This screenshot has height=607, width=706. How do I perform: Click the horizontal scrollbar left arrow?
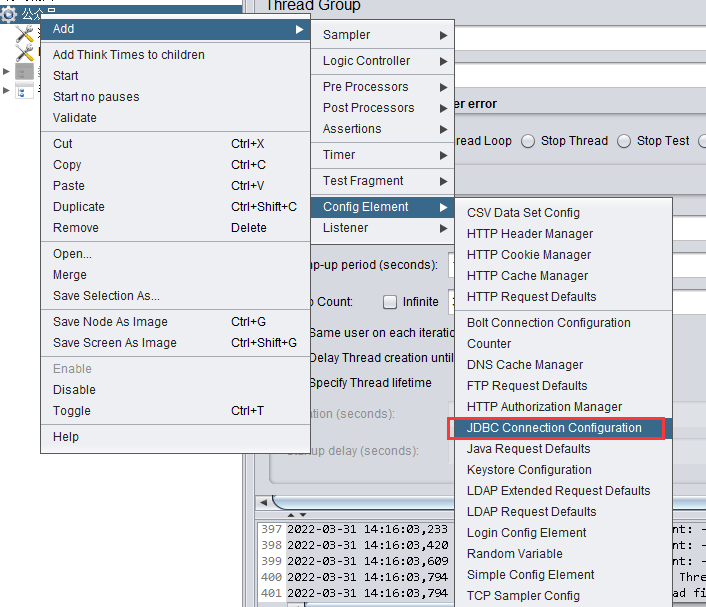263,502
